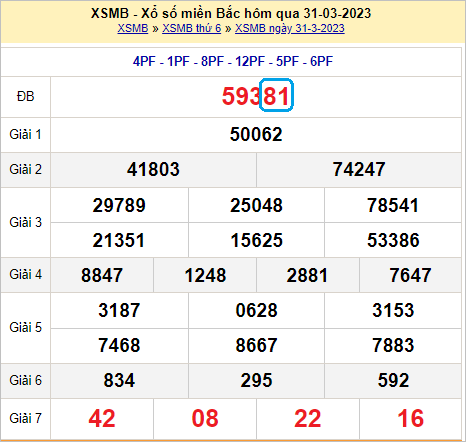Click the highlighted 81 box in ĐB
The width and height of the screenshot is (466, 442).
(276, 95)
